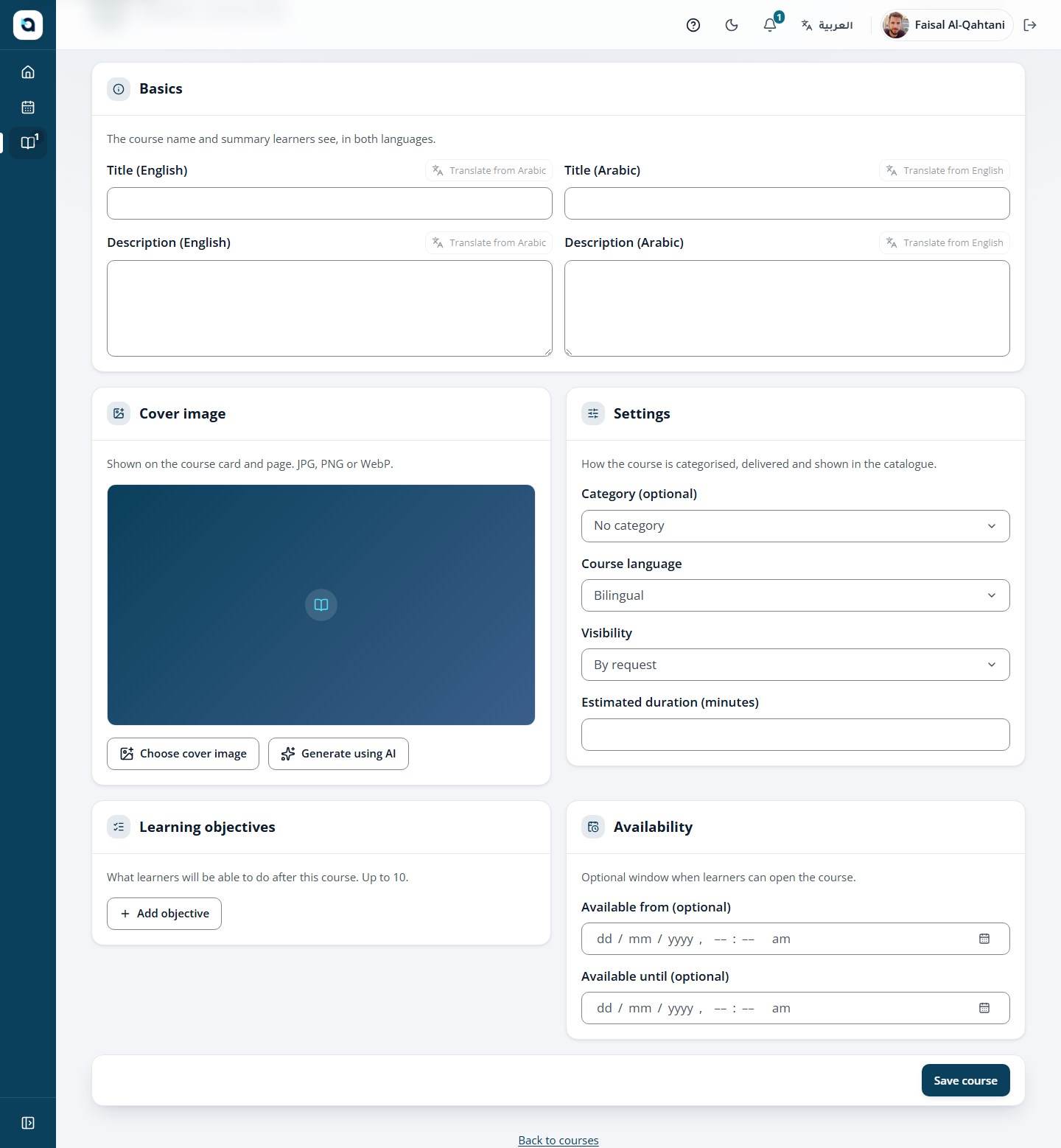Click the app logo in the sidebar
The height and width of the screenshot is (1148, 1061).
[28, 25]
